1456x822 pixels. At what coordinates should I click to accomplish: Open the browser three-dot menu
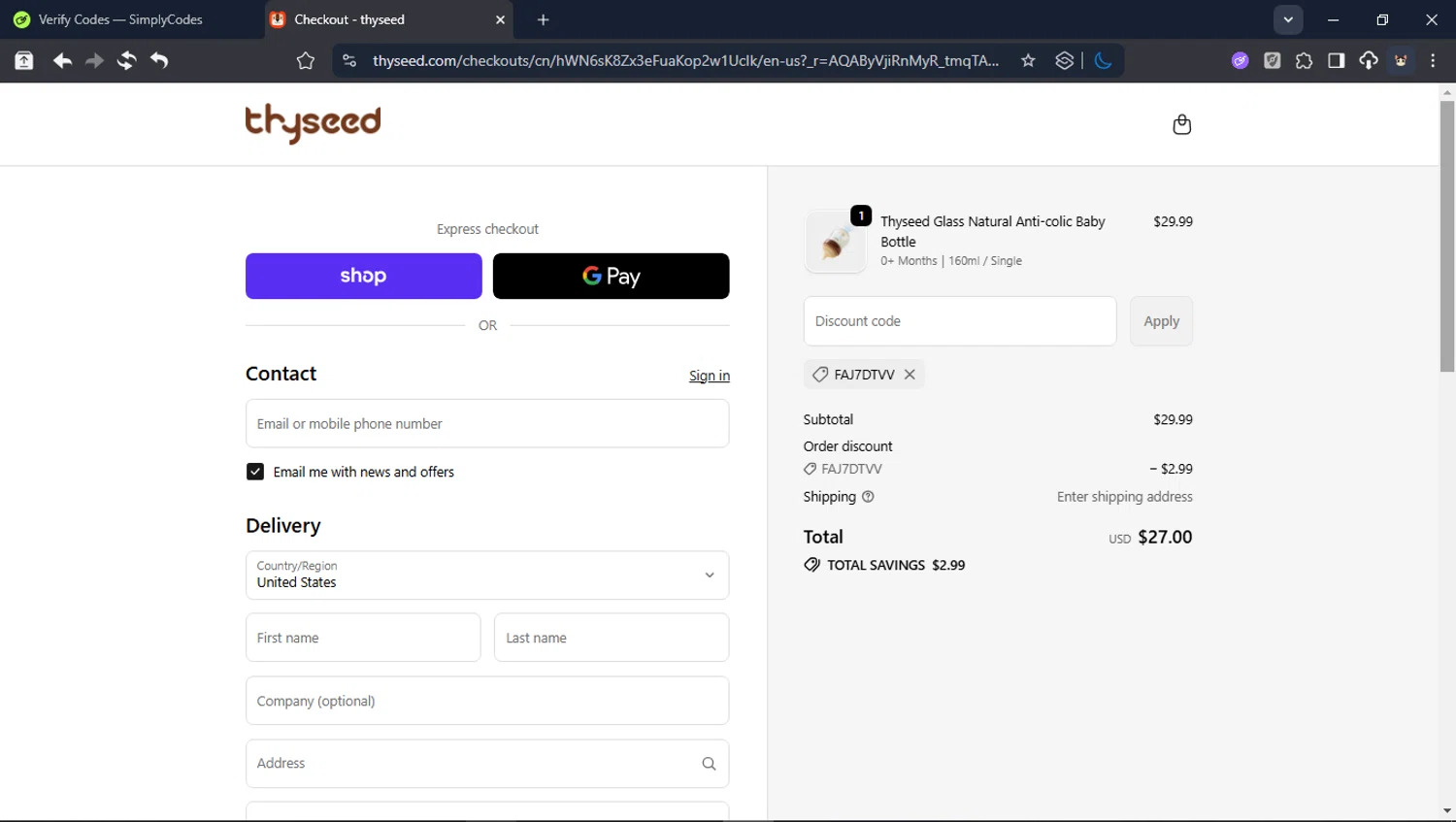coord(1433,60)
